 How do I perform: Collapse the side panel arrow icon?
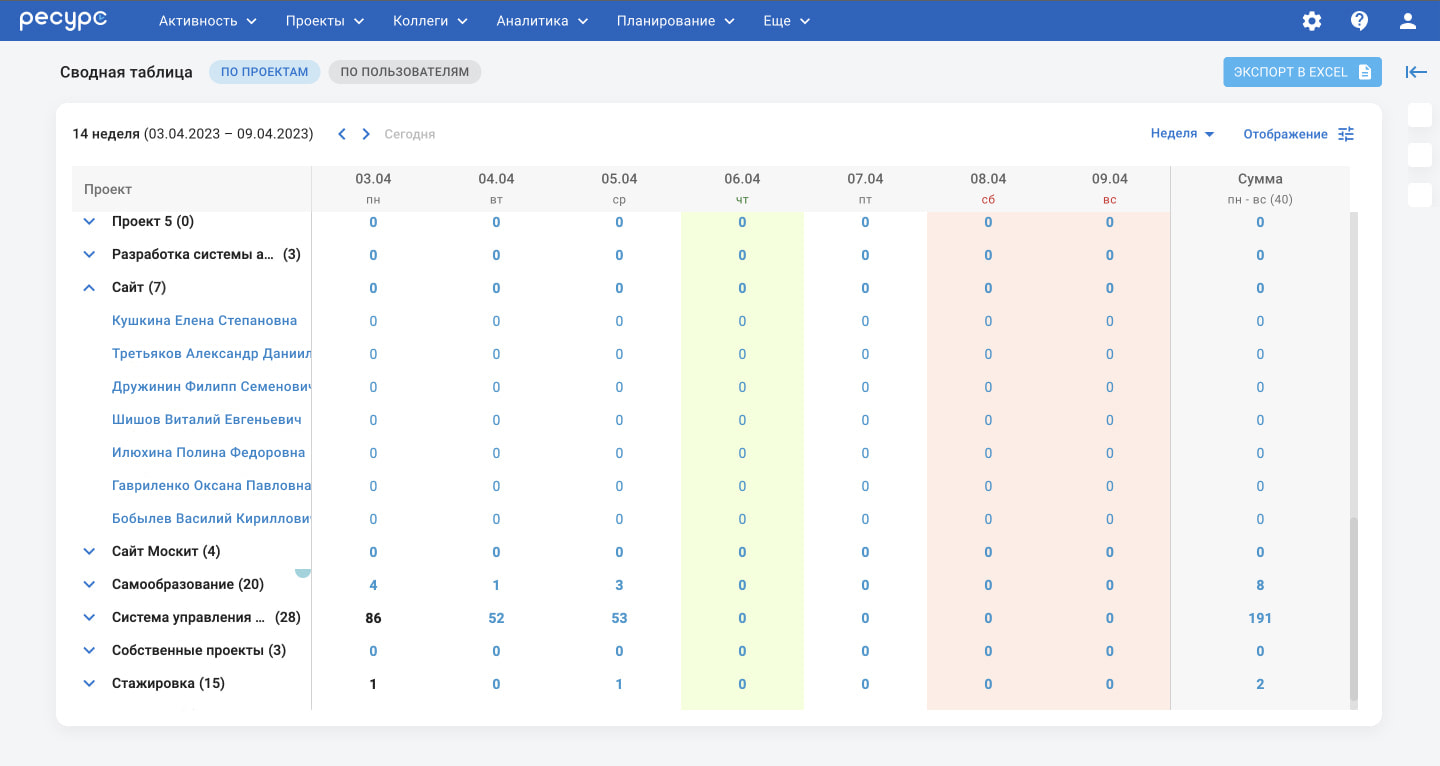1416,72
